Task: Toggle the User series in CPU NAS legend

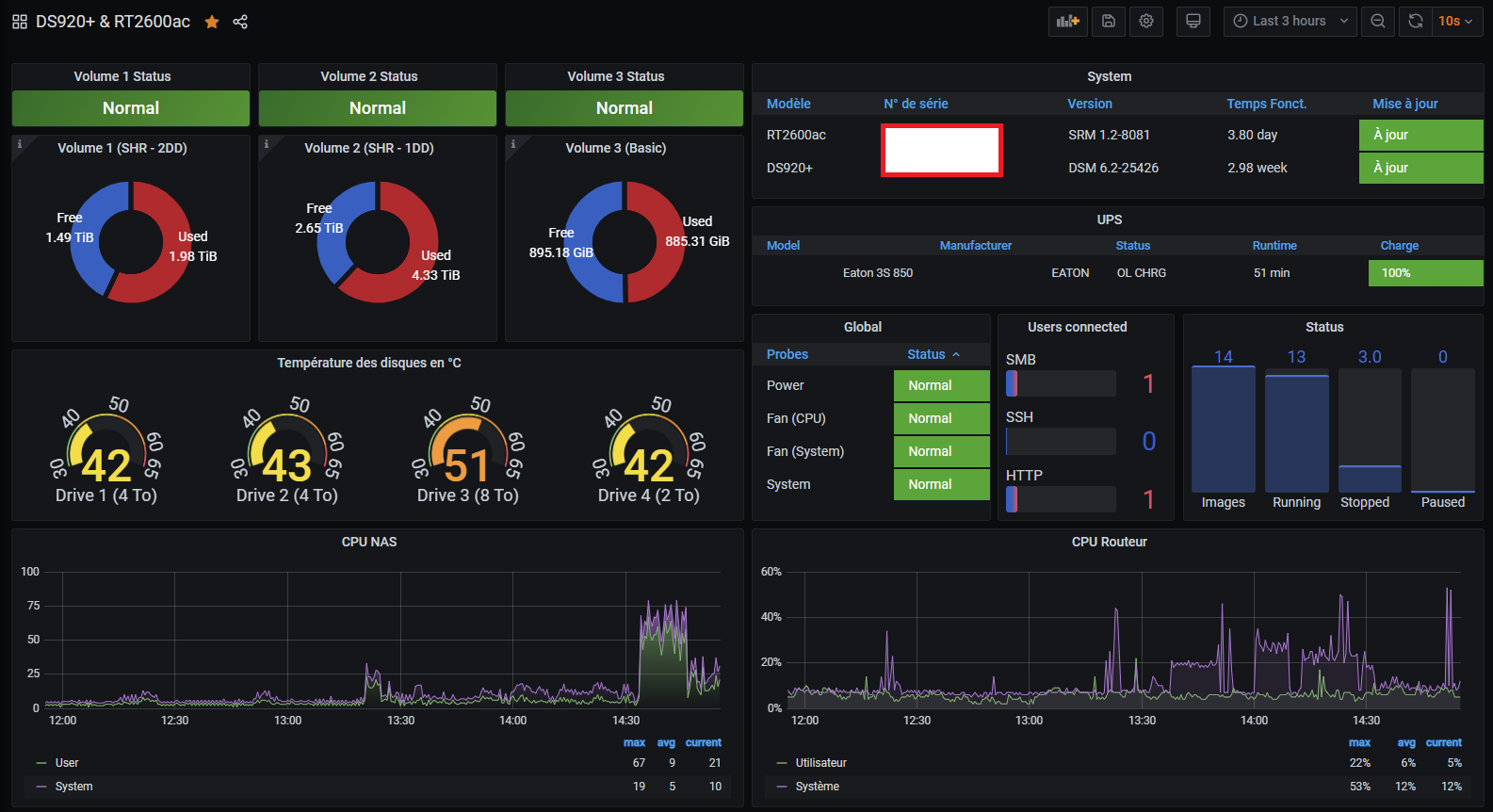Action: [x=67, y=763]
